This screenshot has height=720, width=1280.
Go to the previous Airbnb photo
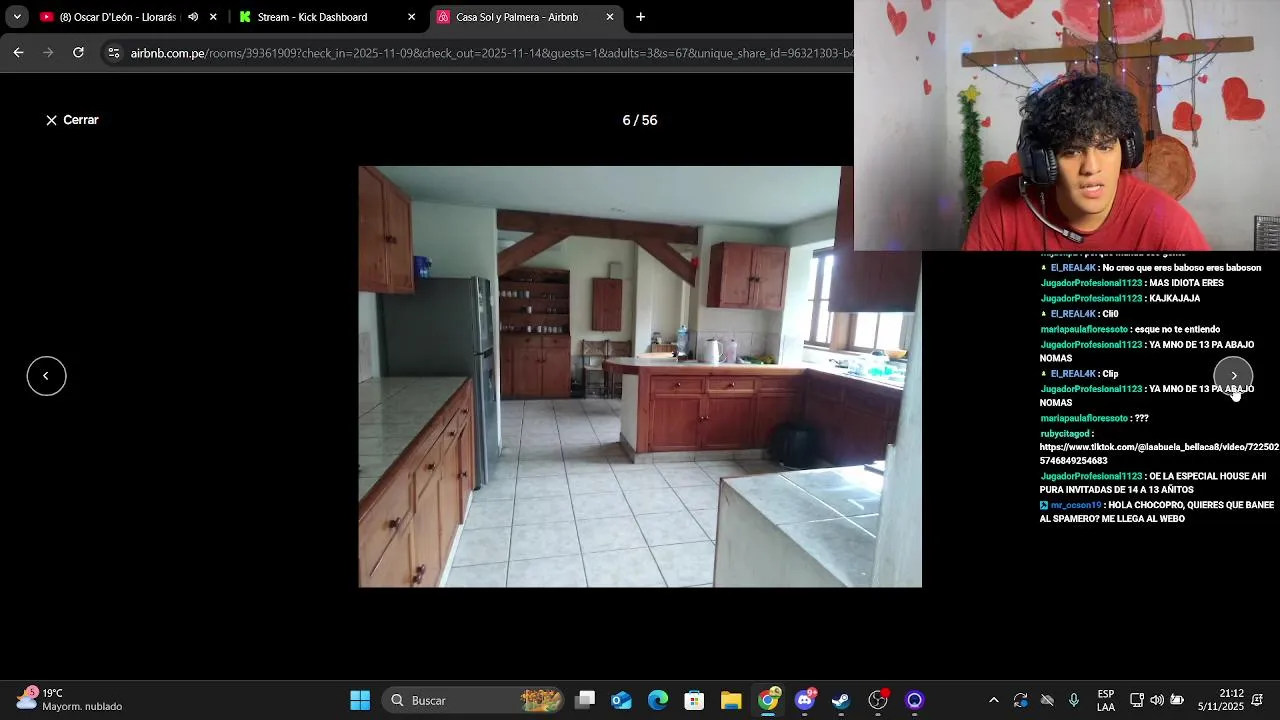click(x=46, y=376)
